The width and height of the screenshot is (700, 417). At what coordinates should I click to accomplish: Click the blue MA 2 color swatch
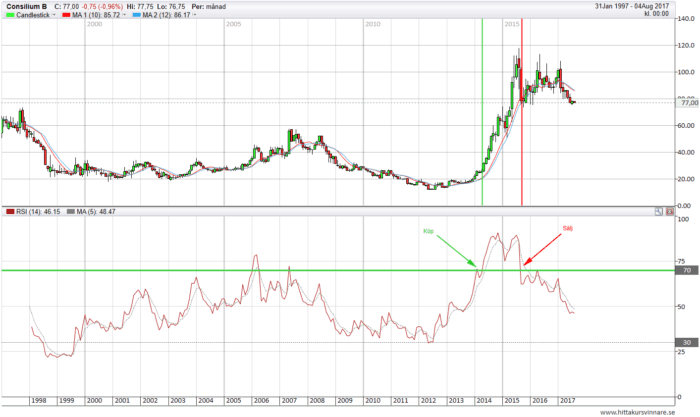137,15
